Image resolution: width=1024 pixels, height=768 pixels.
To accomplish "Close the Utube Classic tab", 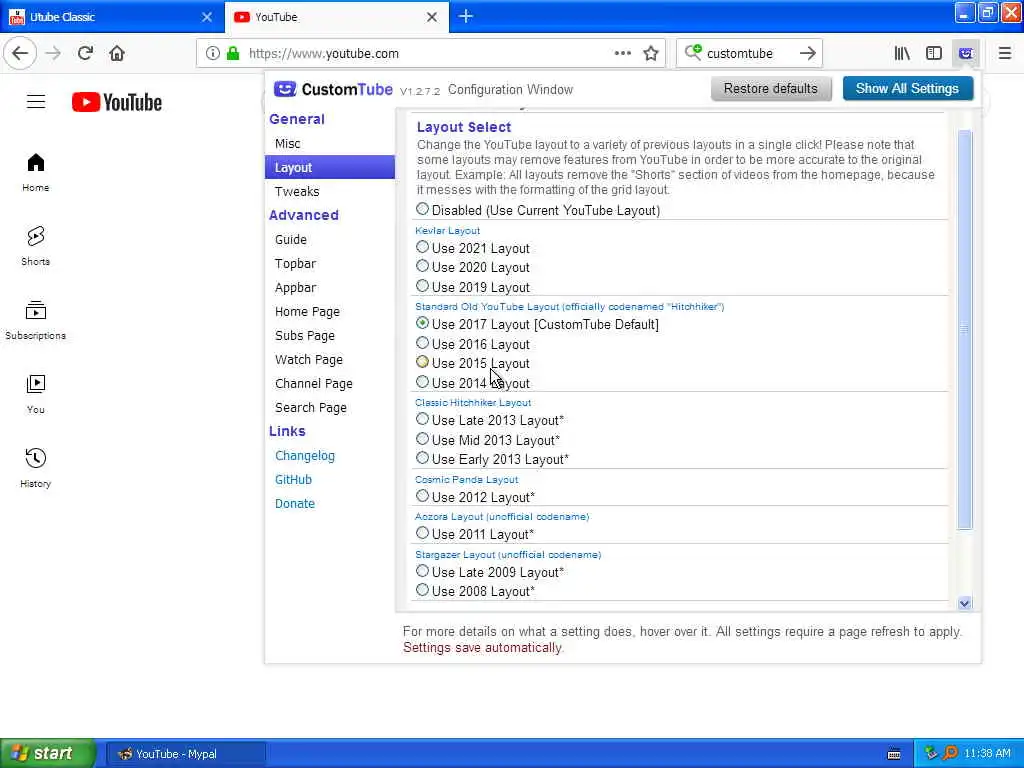I will pyautogui.click(x=207, y=17).
